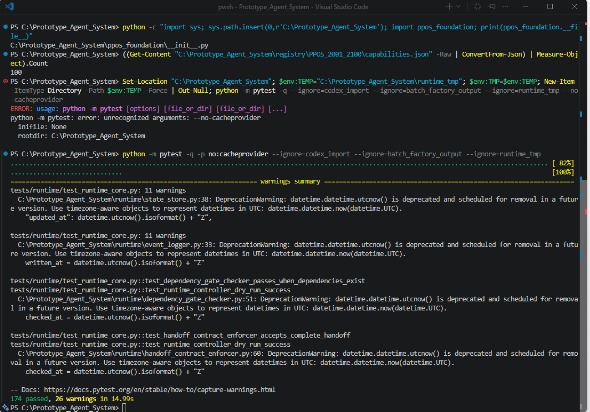This screenshot has width=590, height=412.
Task: Click the 'rootdir: C:\Prototype_Agent_System' line
Action: click(x=81, y=136)
